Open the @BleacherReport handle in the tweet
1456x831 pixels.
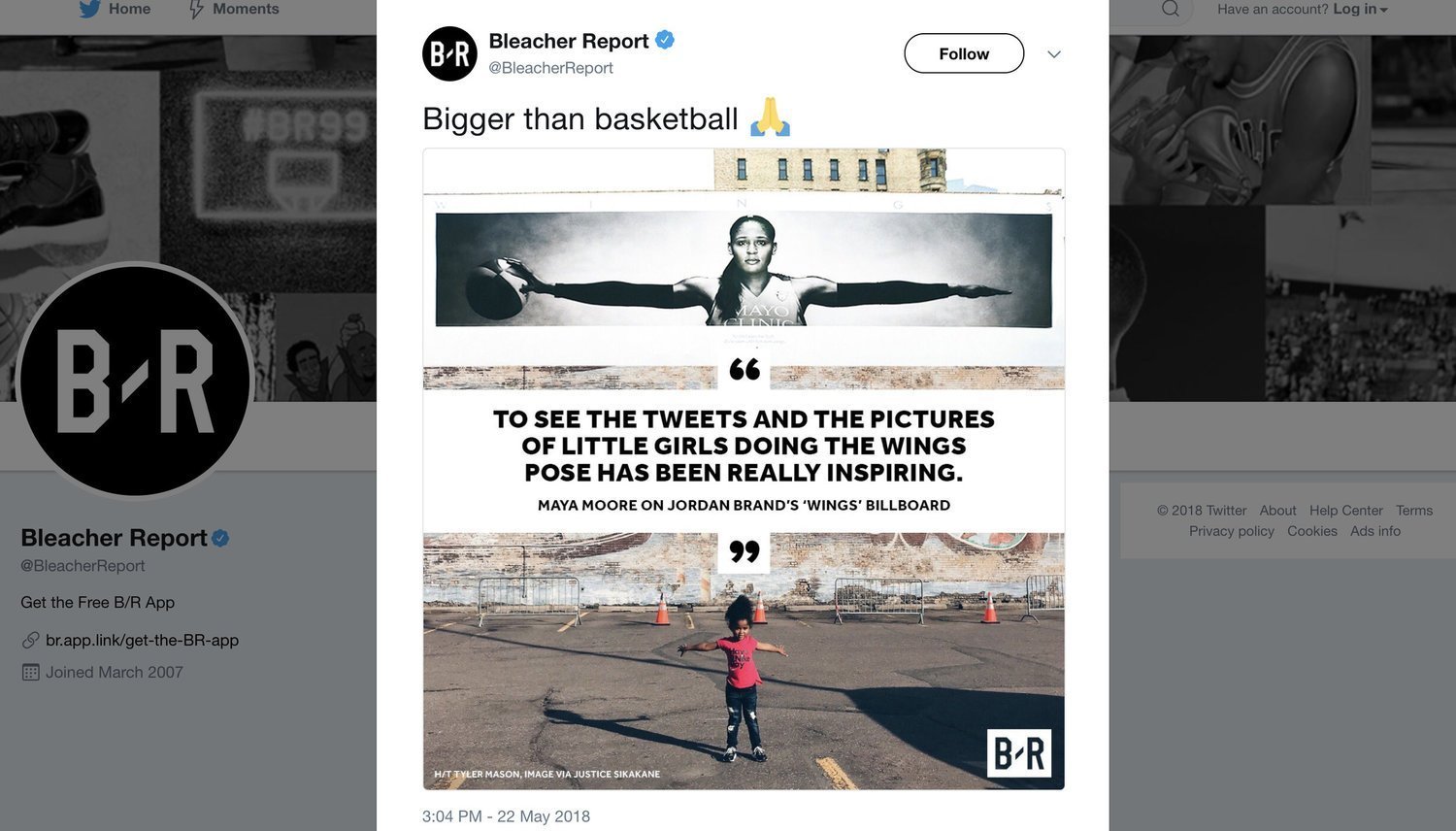click(x=550, y=68)
